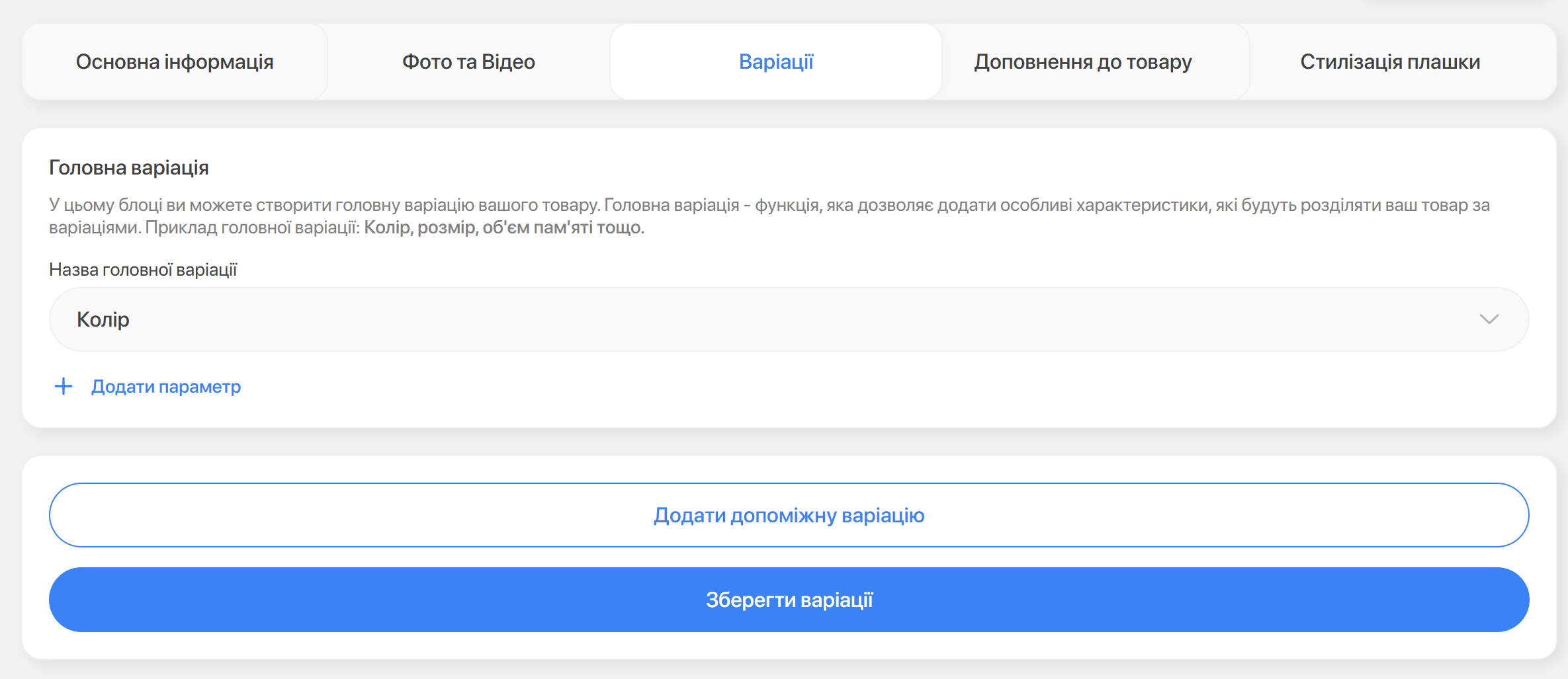The image size is (1568, 679).
Task: Click the selected value Колір in the combo box
Action: pos(103,319)
